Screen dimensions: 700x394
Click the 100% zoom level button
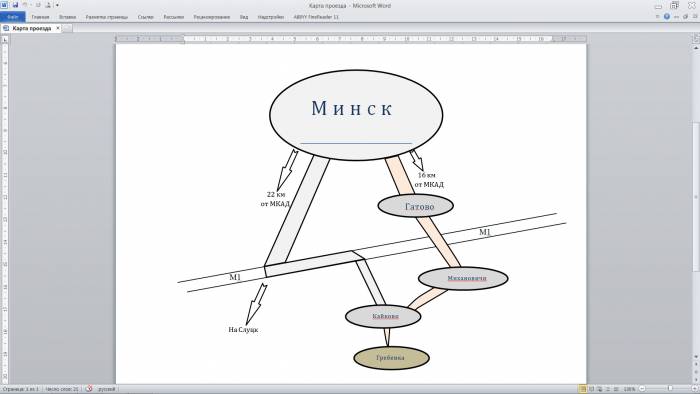[x=629, y=389]
